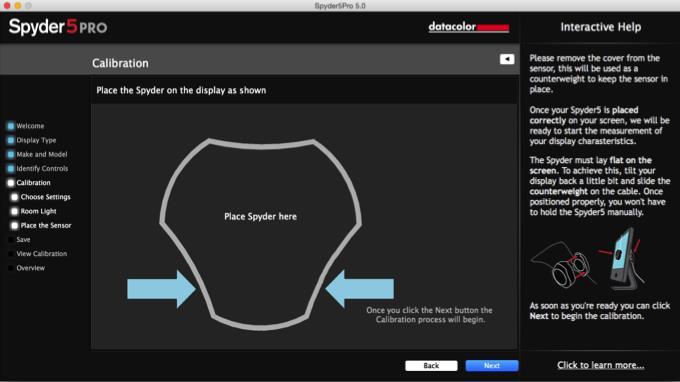Click the Identify Controls indicator square
The width and height of the screenshot is (680, 382).
(11, 169)
